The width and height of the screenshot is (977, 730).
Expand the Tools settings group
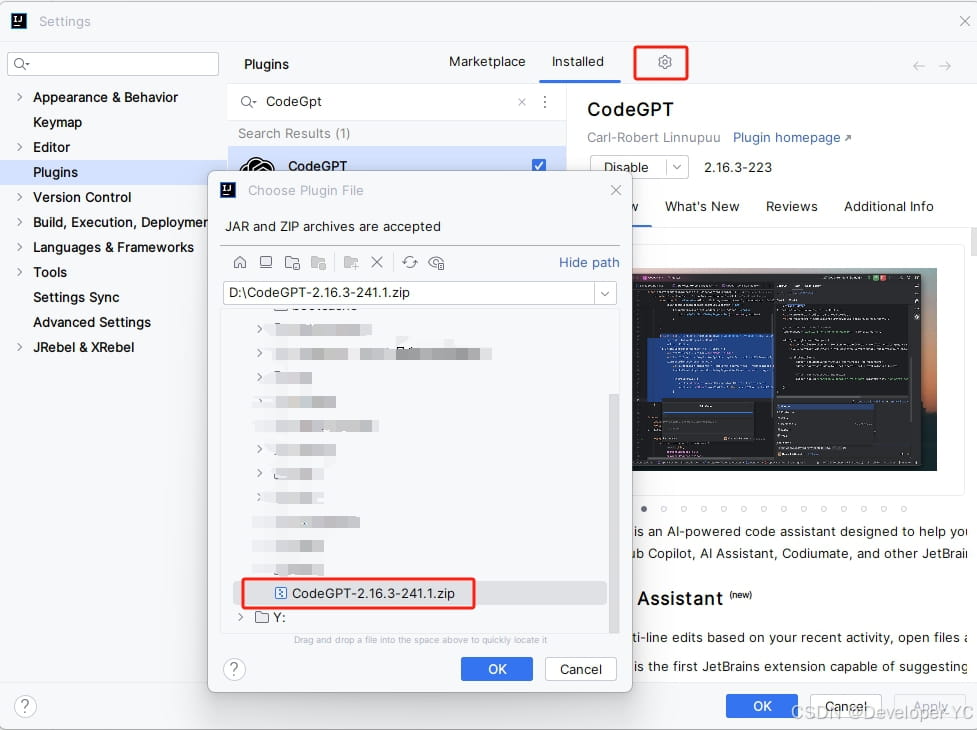(x=19, y=272)
